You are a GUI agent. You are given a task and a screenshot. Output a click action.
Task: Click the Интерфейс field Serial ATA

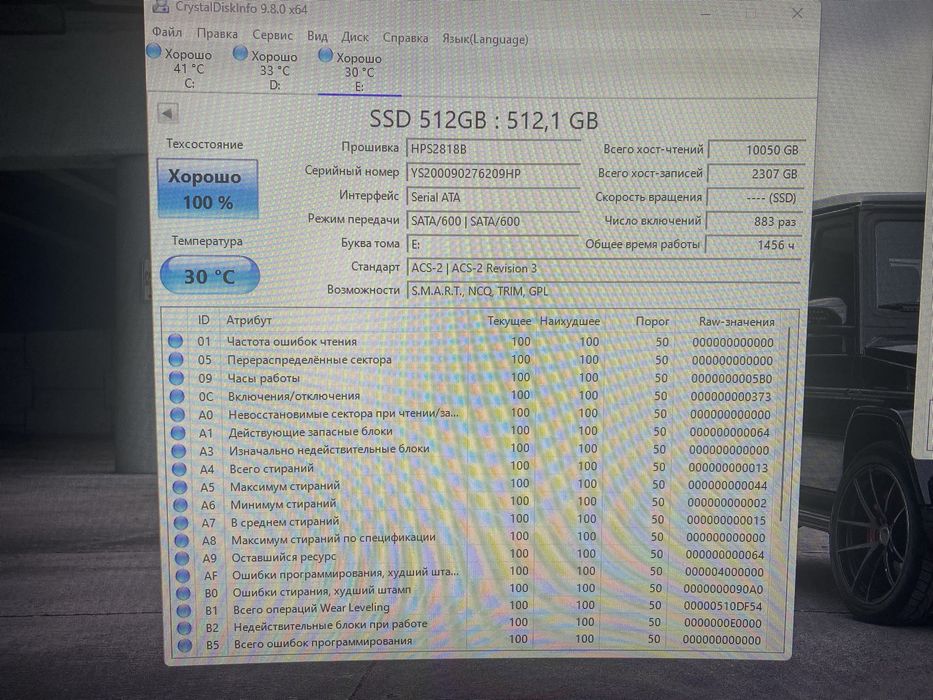[x=493, y=197]
